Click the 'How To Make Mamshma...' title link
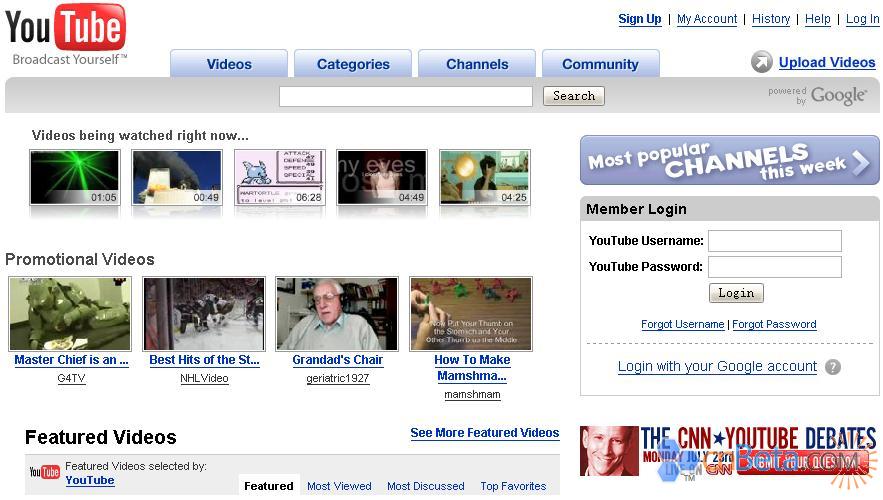 tap(472, 368)
